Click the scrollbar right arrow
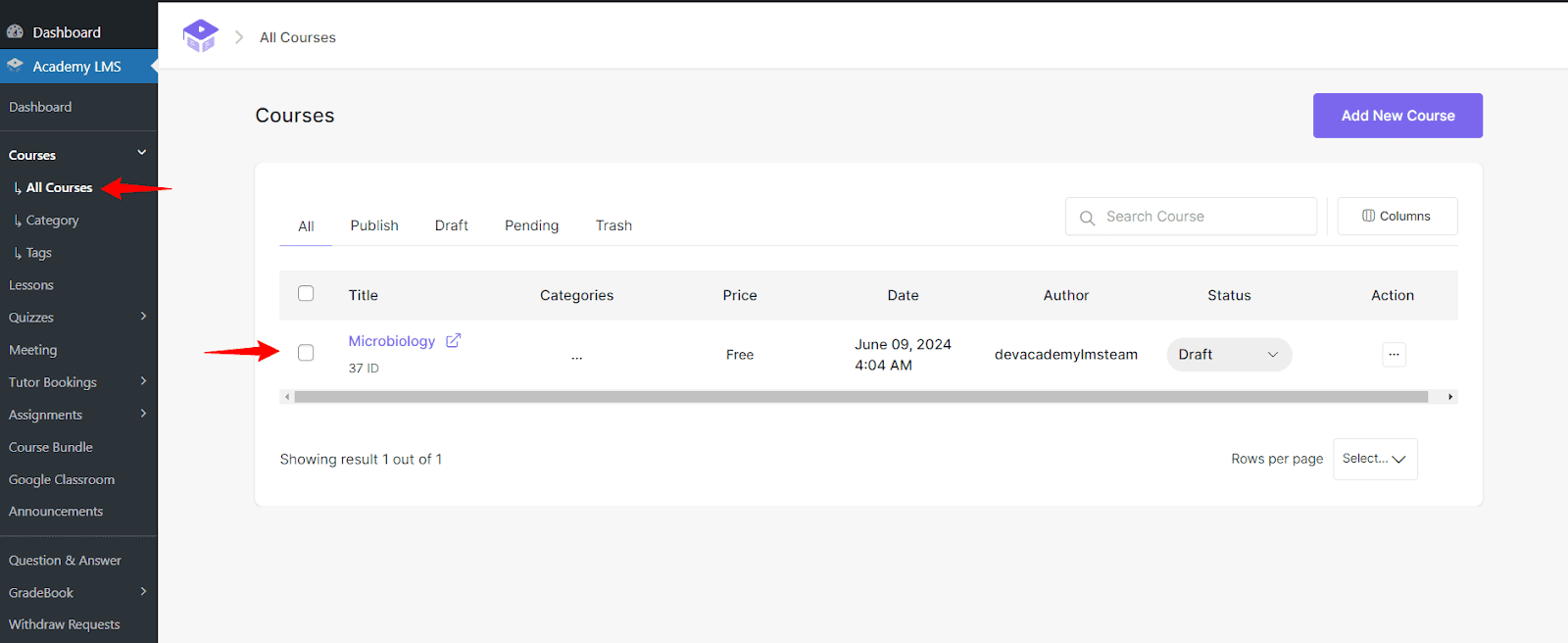This screenshot has height=643, width=1568. [x=1450, y=397]
